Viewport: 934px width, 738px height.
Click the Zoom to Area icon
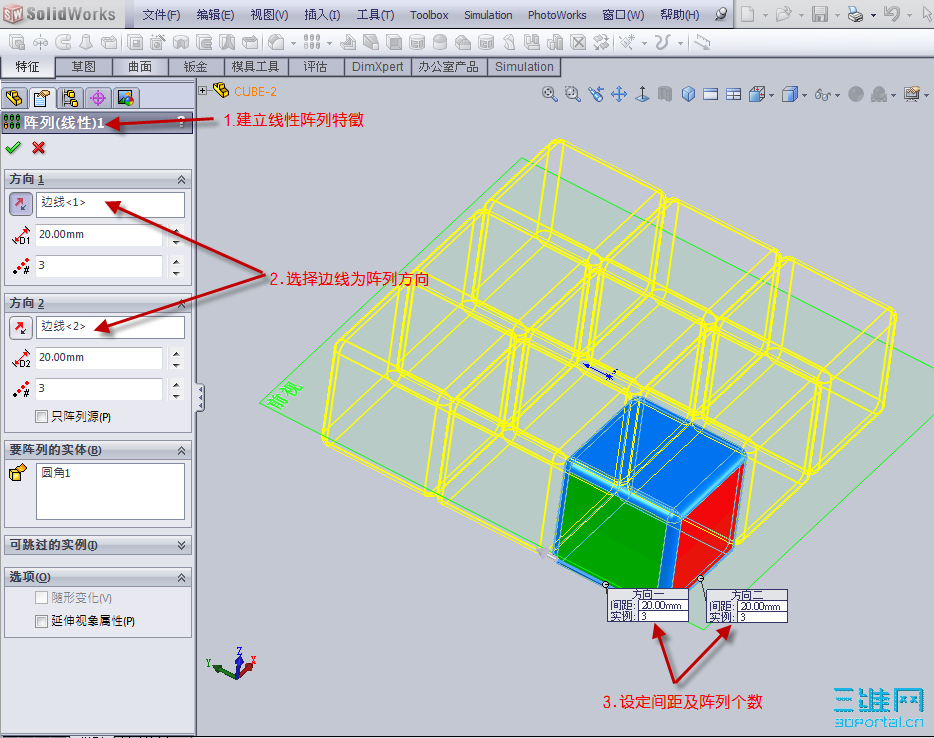point(572,94)
